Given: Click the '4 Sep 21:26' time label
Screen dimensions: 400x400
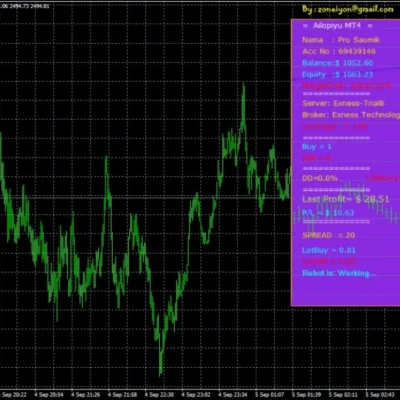Looking at the screenshot, I should [85, 395].
